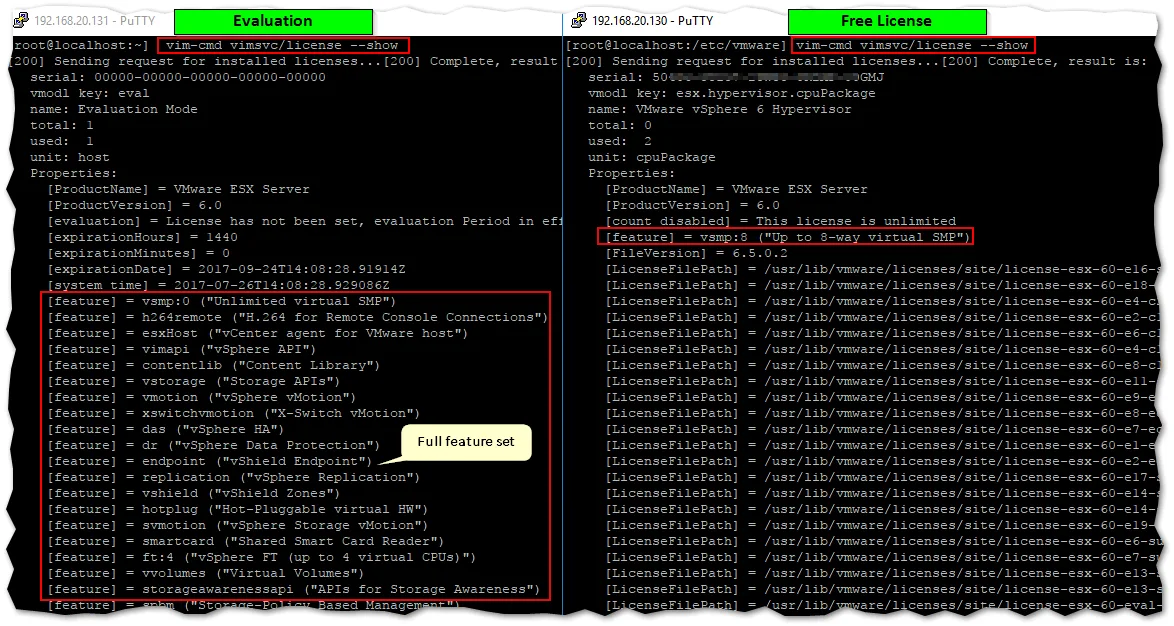Click the vim-cmd license command in the left terminal

[x=282, y=45]
